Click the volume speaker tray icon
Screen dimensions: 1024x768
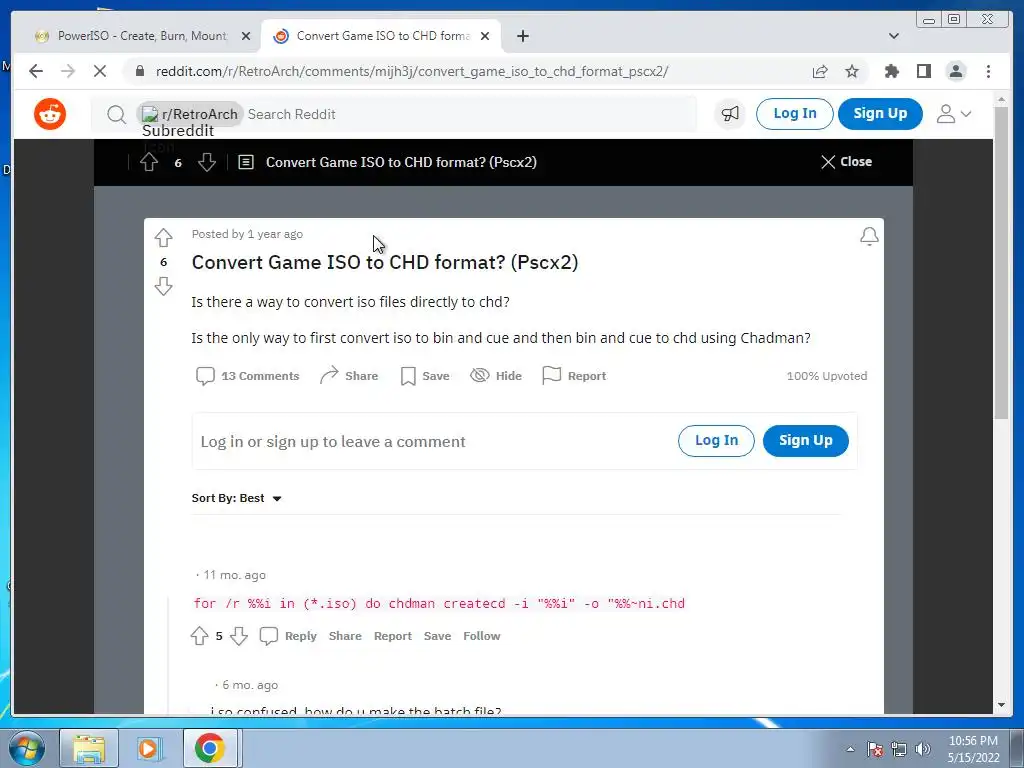tap(923, 749)
